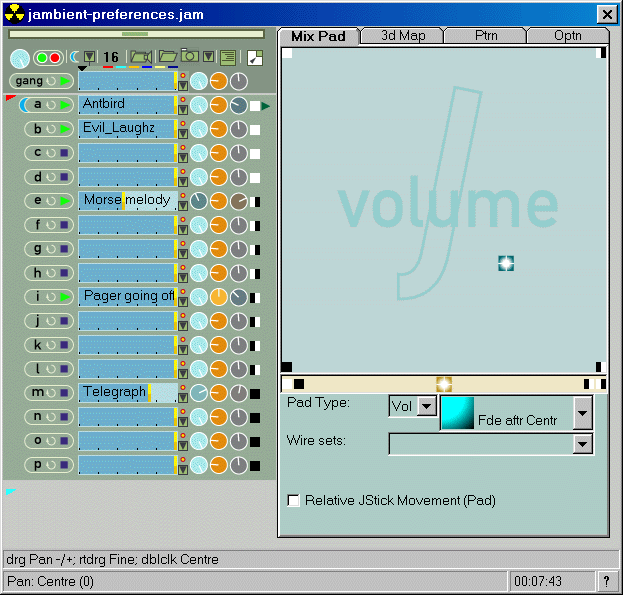Click the help question mark button
The width and height of the screenshot is (623, 595).
605,581
